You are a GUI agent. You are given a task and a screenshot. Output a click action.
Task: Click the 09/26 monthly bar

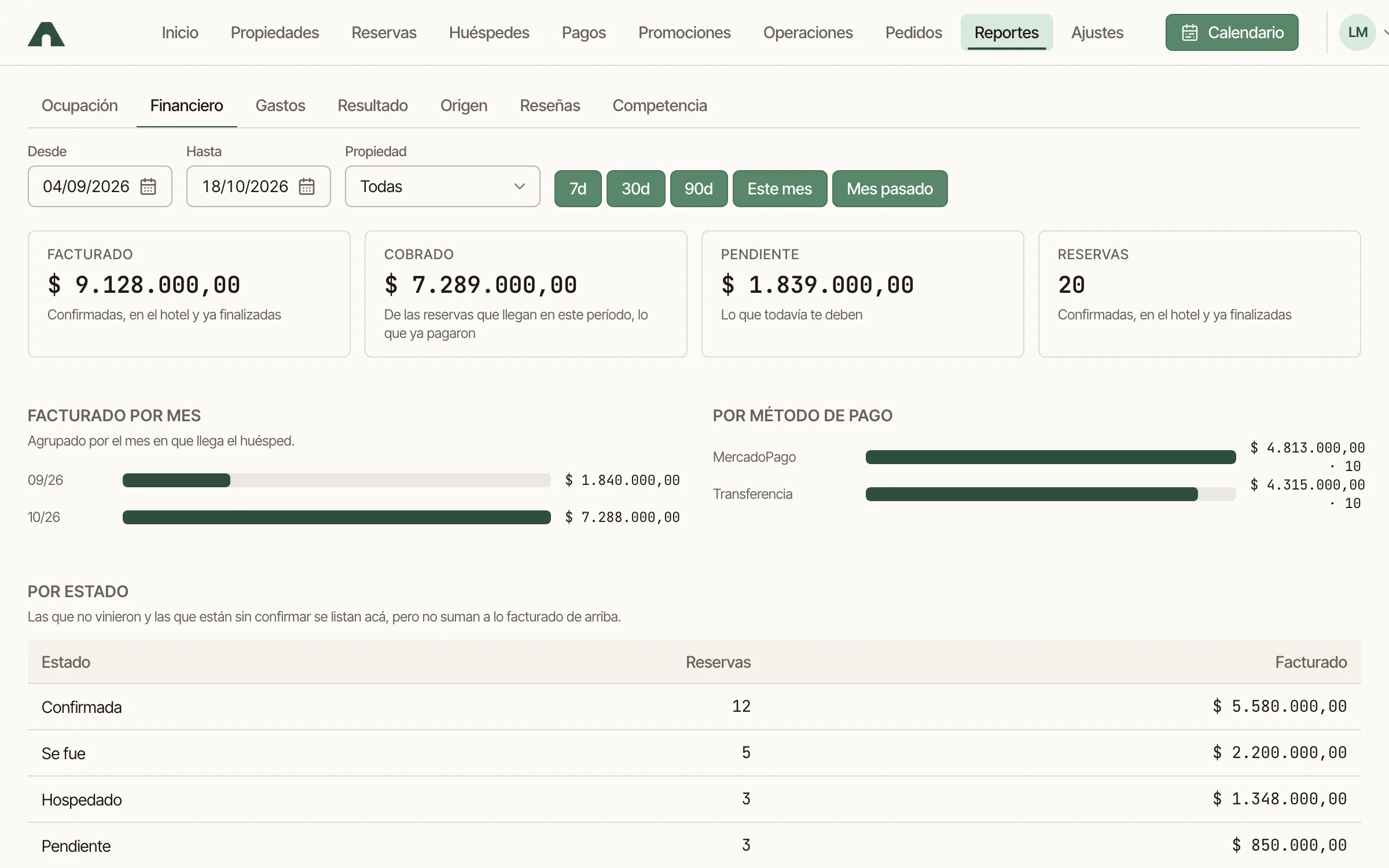337,480
